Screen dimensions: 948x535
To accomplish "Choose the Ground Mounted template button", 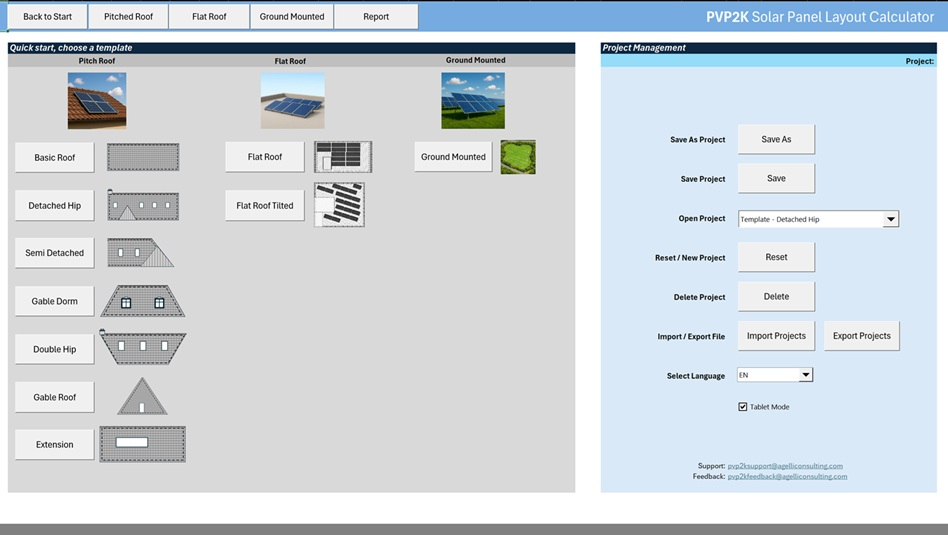I will click(x=453, y=157).
